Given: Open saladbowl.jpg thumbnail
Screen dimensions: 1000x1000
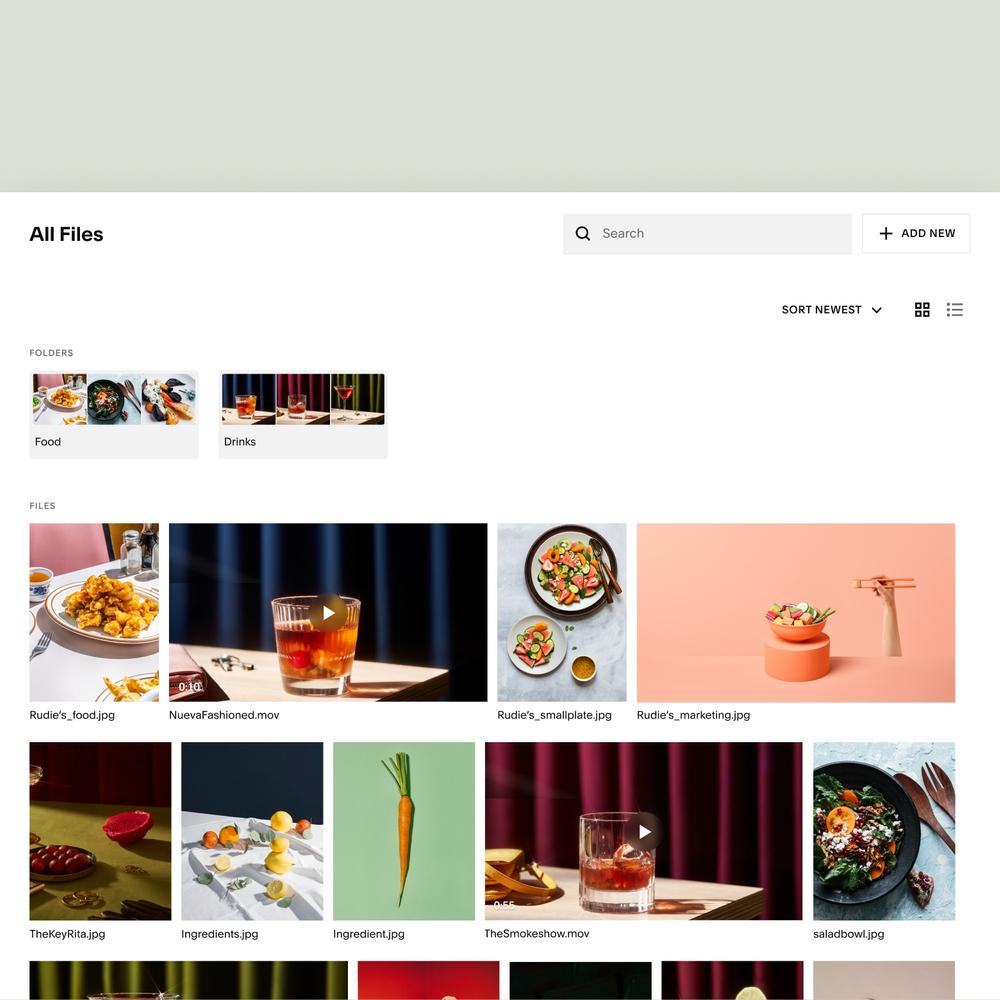Looking at the screenshot, I should tap(884, 831).
